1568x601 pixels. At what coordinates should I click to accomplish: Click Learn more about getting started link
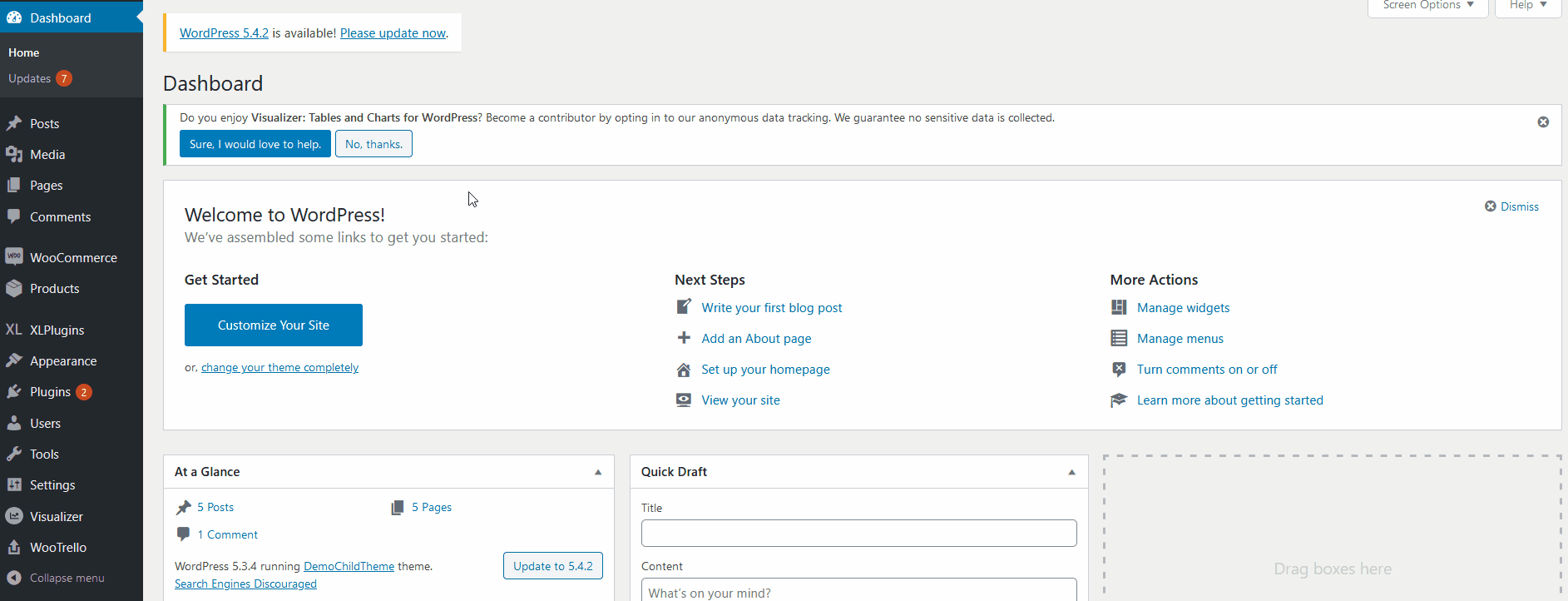[x=1229, y=400]
